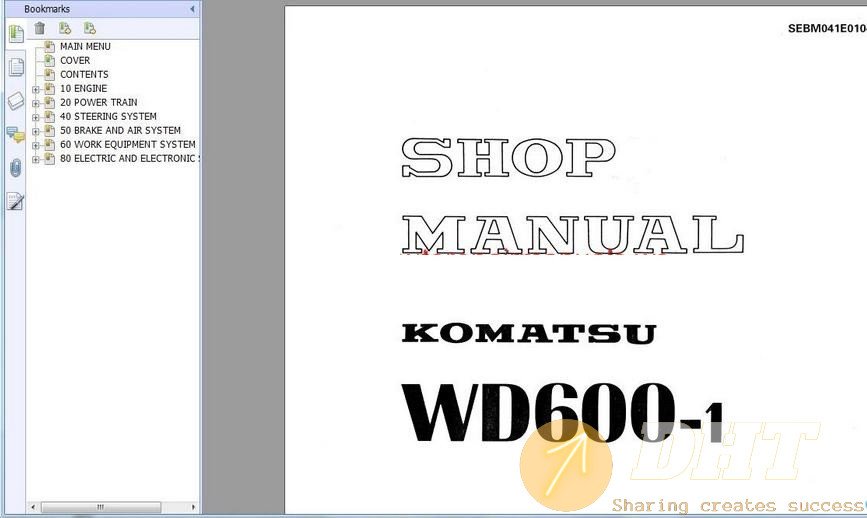Expand the 80 ELECTRIC AND ELECTRONIC bookmark
The width and height of the screenshot is (867, 518).
tap(36, 159)
